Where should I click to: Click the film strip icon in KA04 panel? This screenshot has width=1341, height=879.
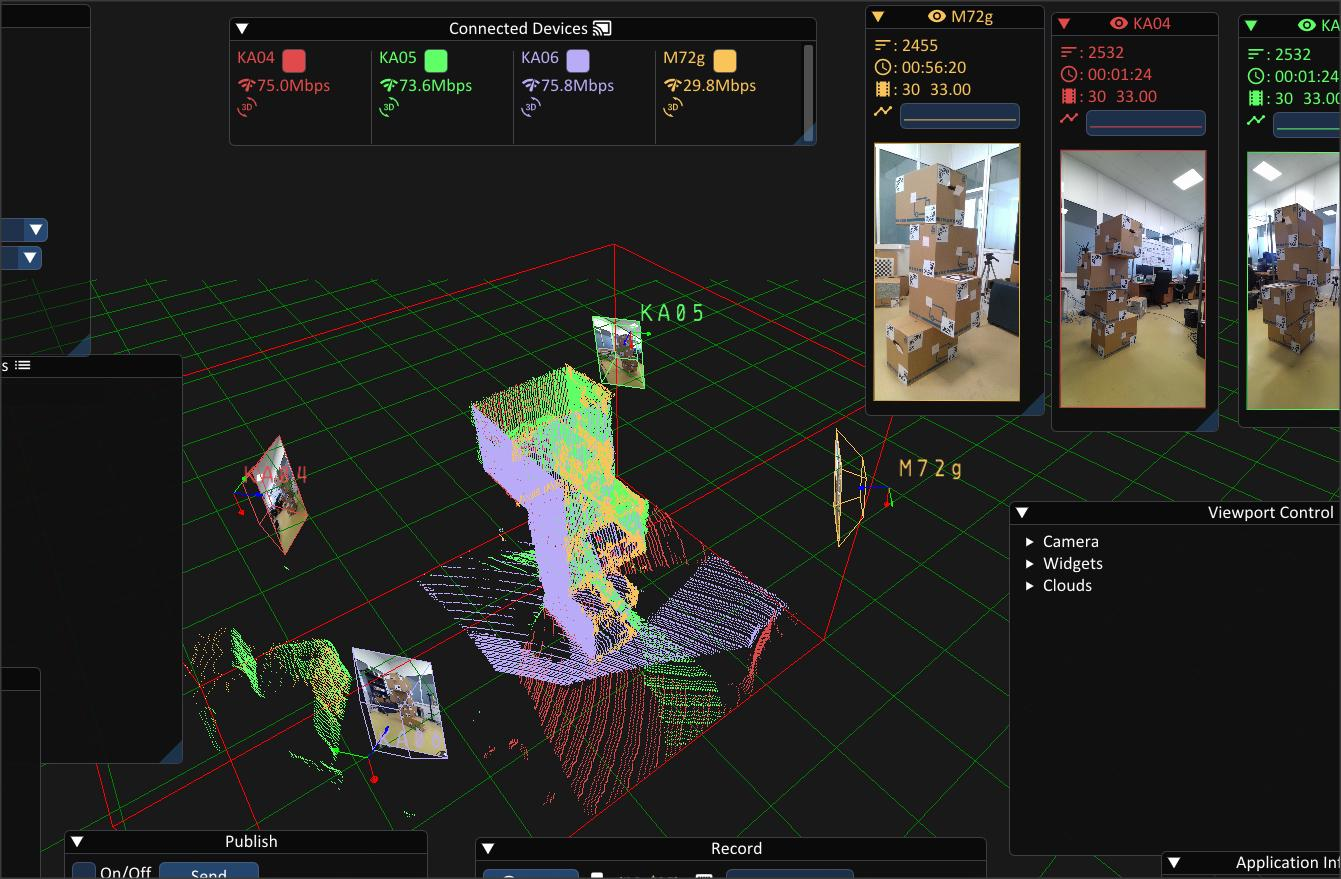1069,96
